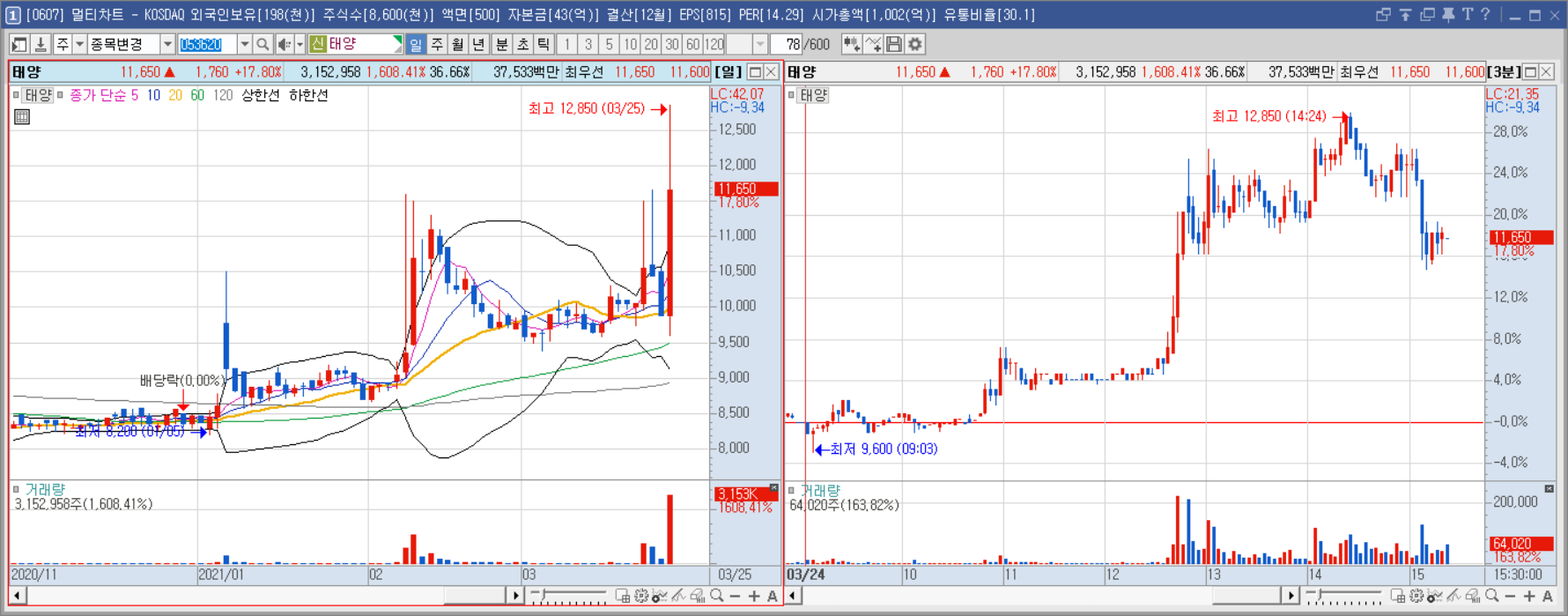The image size is (1568, 616).
Task: Close the 3-minute chart pane
Action: (x=1546, y=72)
